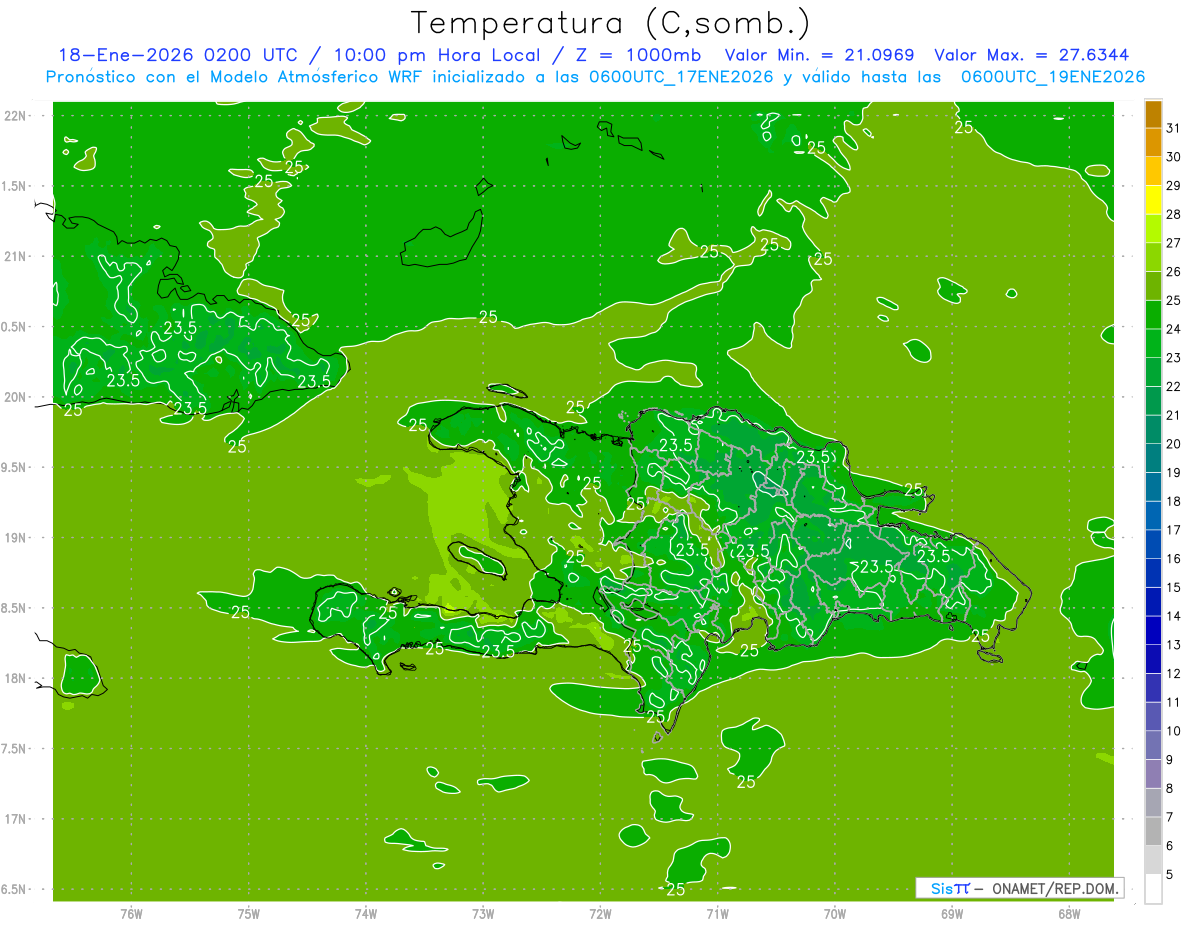Image resolution: width=1200 pixels, height=927 pixels.
Task: Click the color scale label "27"
Action: 1173,243
